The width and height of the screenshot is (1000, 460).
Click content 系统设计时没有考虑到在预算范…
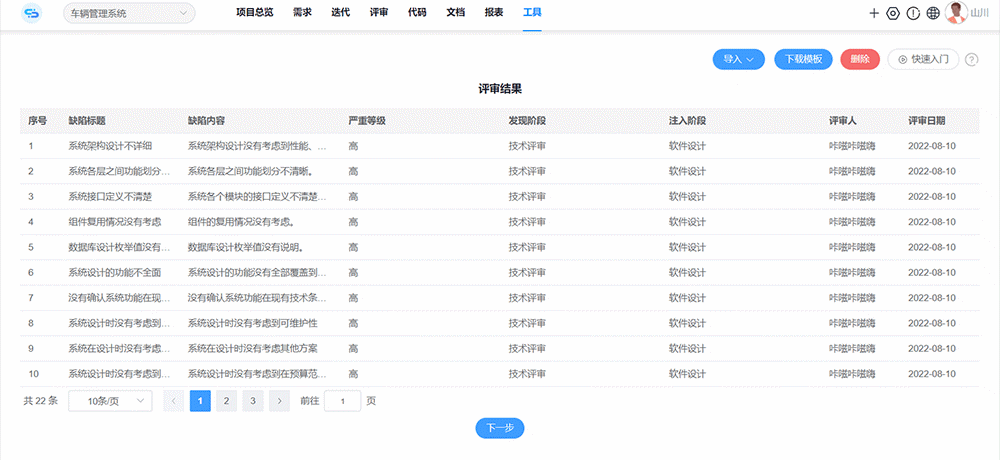(257, 374)
